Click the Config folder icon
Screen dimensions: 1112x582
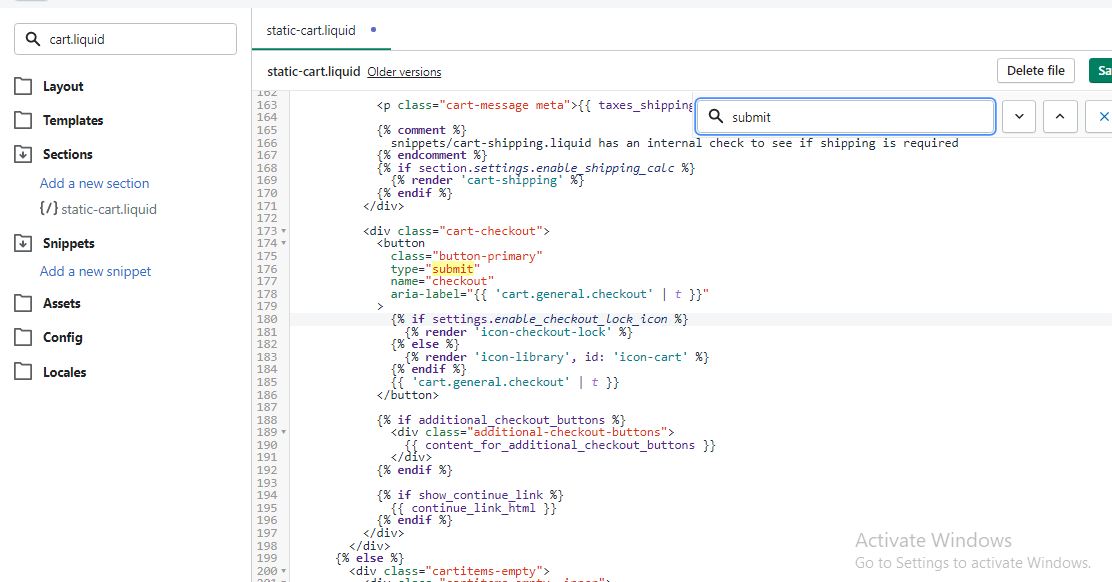click(x=23, y=337)
